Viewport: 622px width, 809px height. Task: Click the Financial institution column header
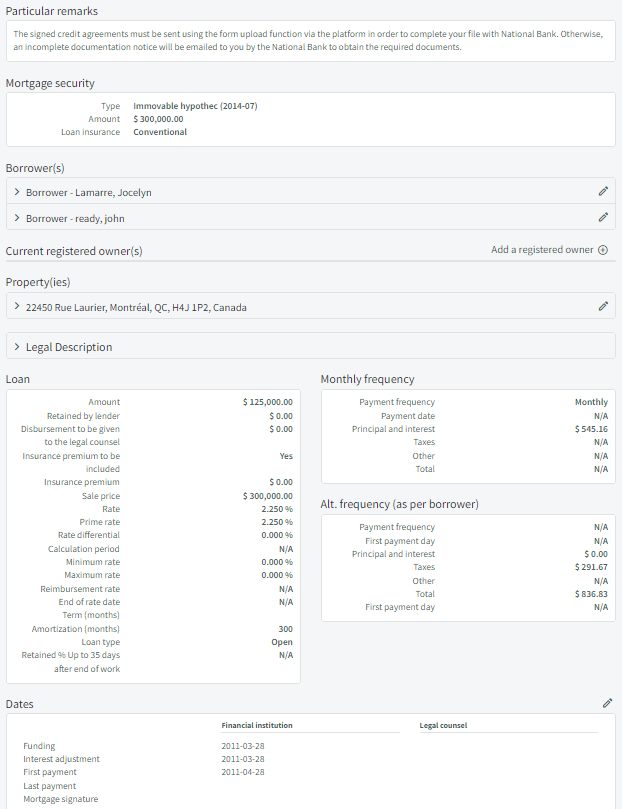point(257,725)
